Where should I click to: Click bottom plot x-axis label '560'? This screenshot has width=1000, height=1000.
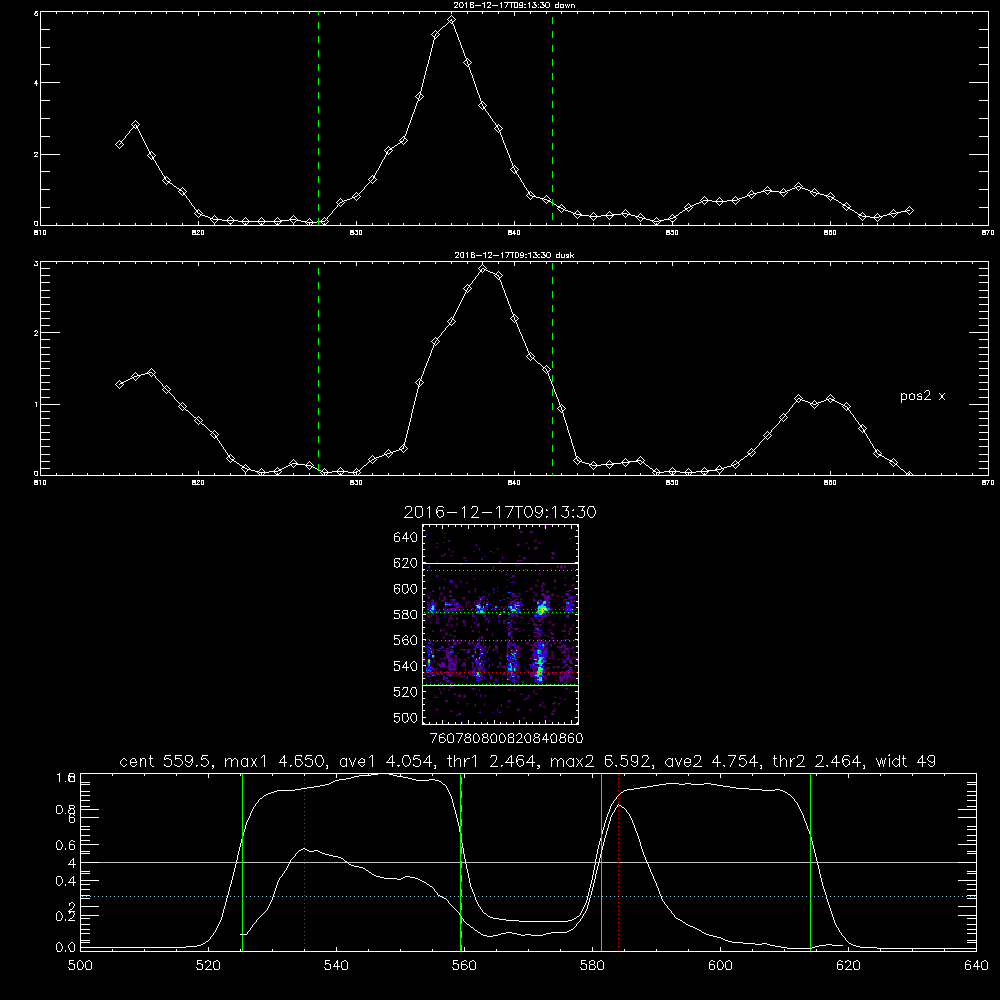click(464, 966)
